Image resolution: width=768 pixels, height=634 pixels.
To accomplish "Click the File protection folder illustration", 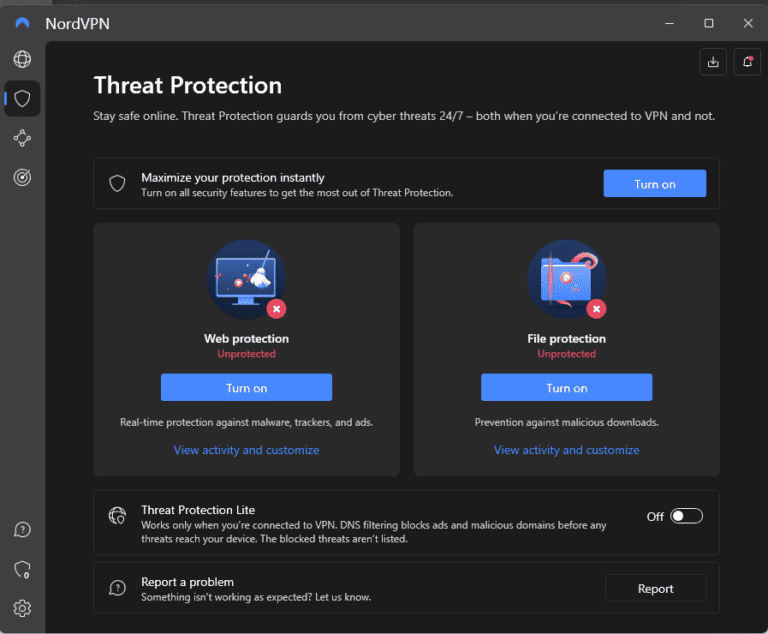I will point(567,280).
